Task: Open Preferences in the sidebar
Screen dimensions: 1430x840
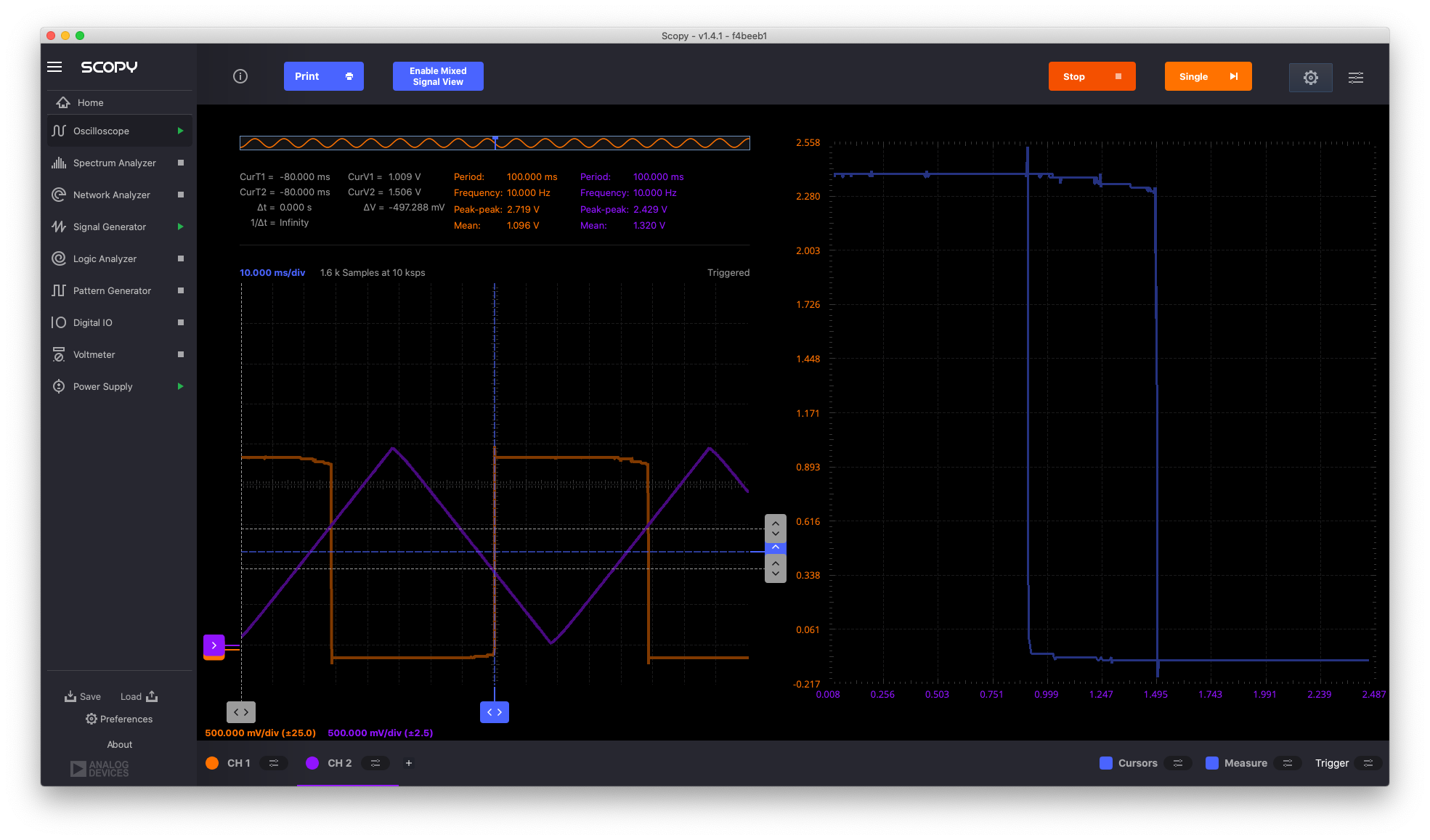Action: (x=119, y=719)
